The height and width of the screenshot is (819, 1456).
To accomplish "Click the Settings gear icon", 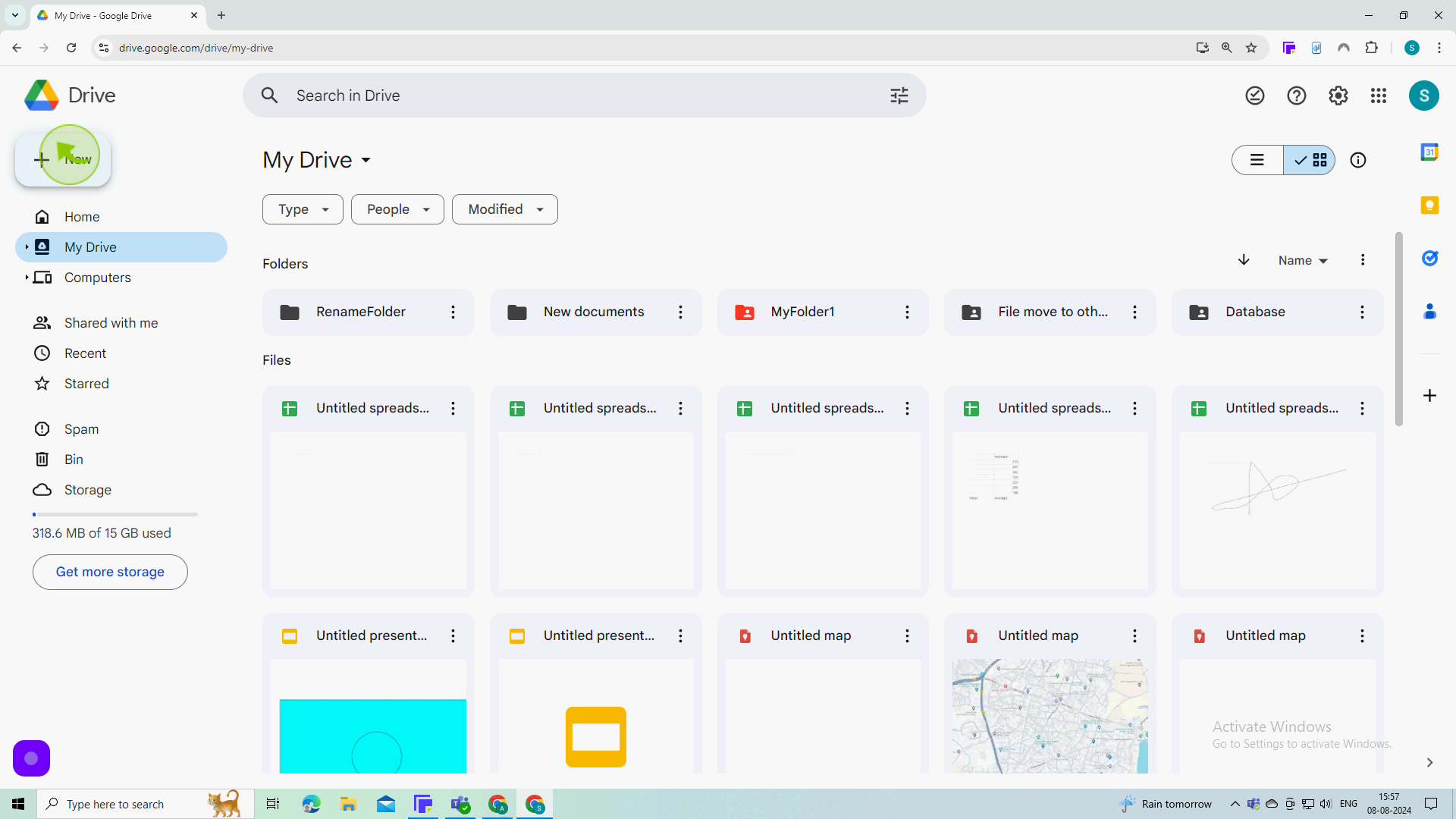I will pyautogui.click(x=1338, y=95).
